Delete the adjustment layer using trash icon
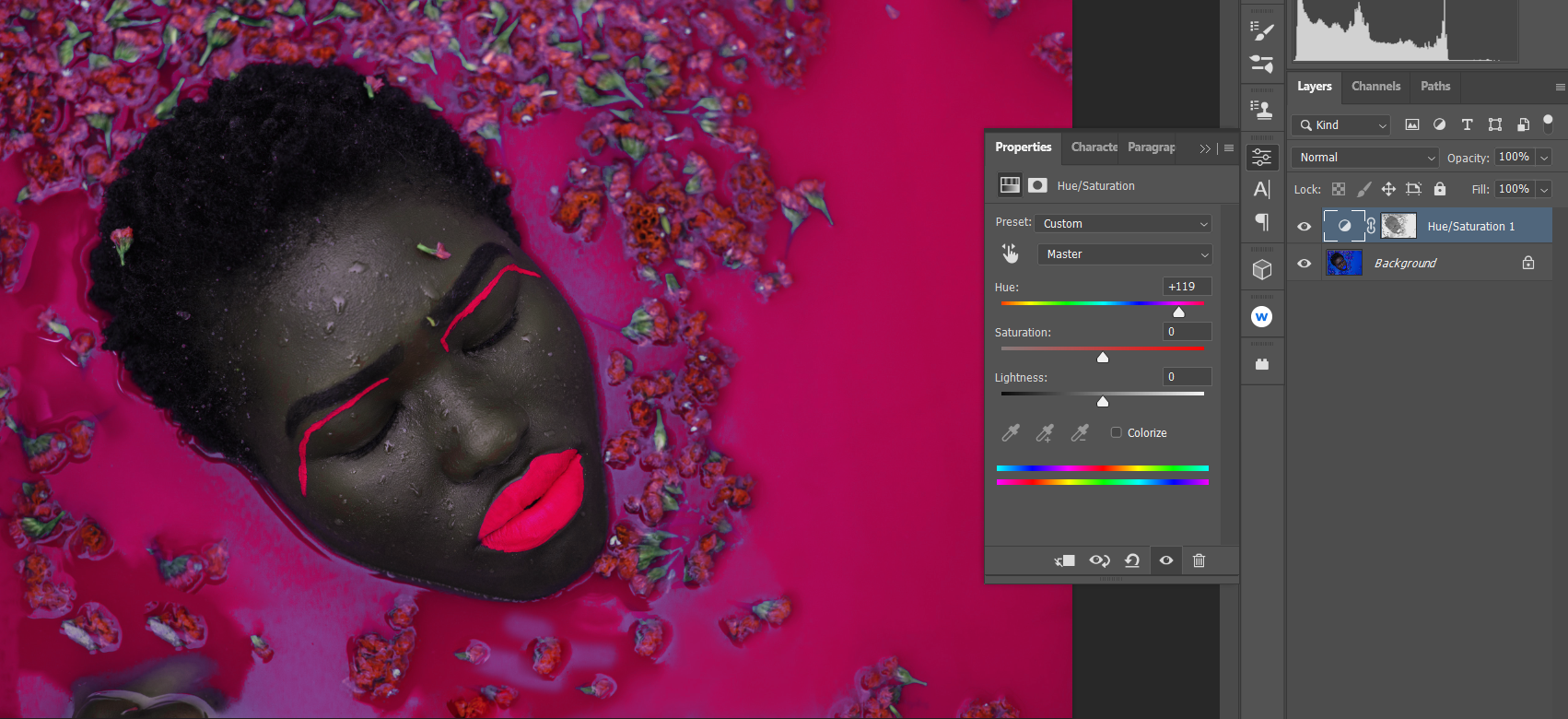The width and height of the screenshot is (1568, 719). 1199,560
